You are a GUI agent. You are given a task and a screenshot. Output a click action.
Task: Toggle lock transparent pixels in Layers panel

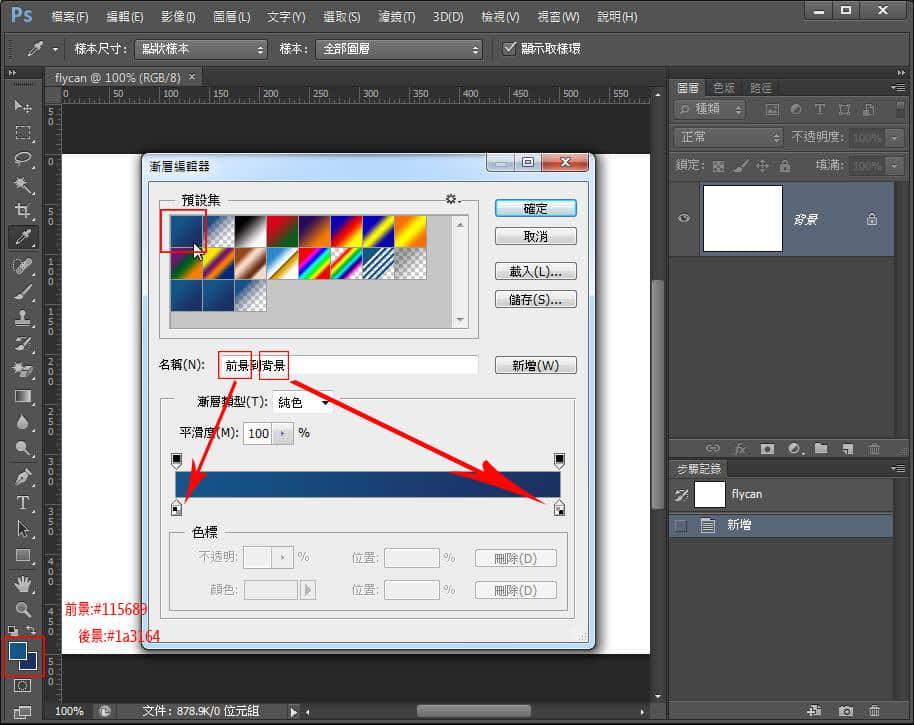[x=719, y=166]
